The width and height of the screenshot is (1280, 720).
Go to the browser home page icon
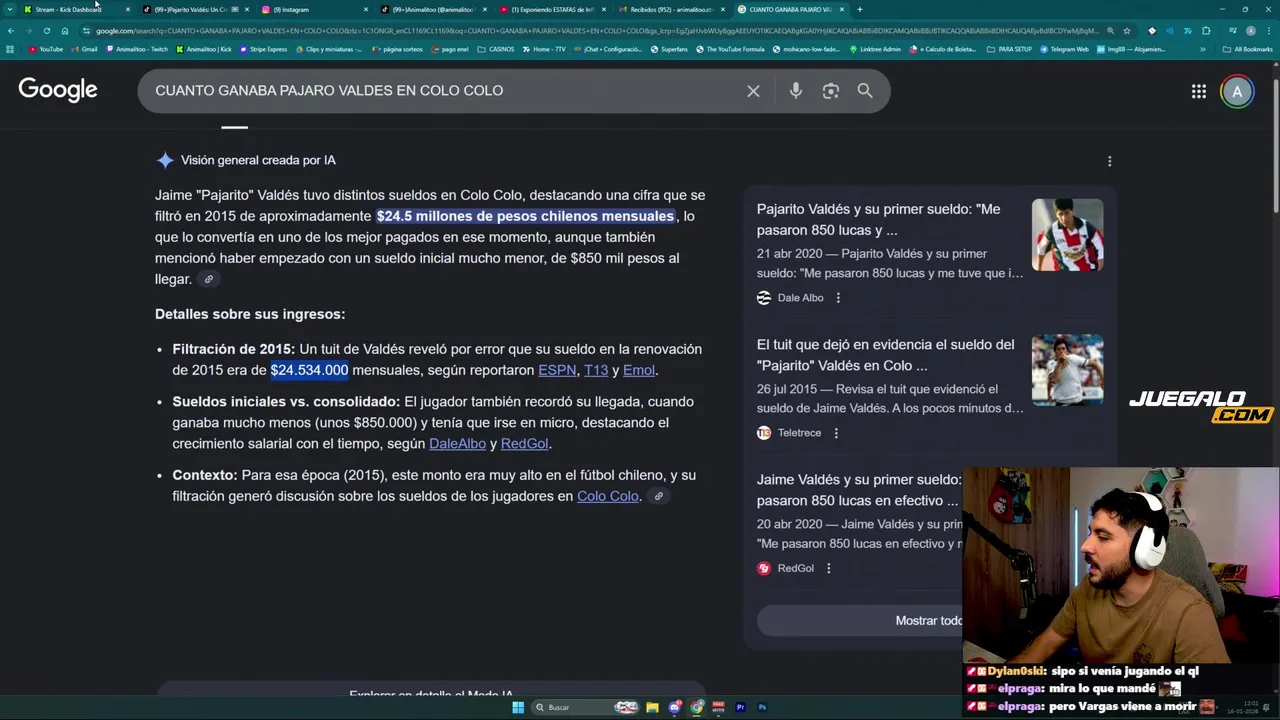tap(65, 31)
